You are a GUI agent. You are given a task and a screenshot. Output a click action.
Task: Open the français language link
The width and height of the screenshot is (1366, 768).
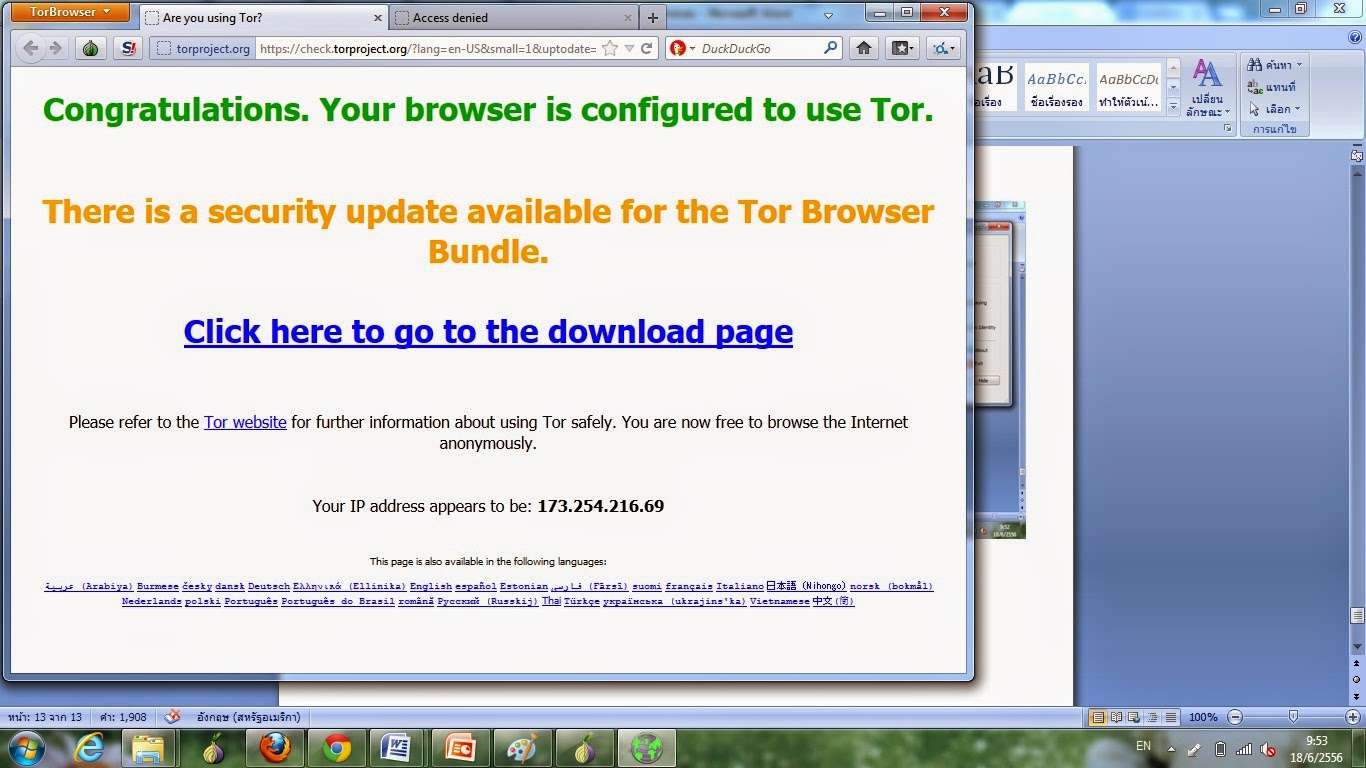pos(689,586)
